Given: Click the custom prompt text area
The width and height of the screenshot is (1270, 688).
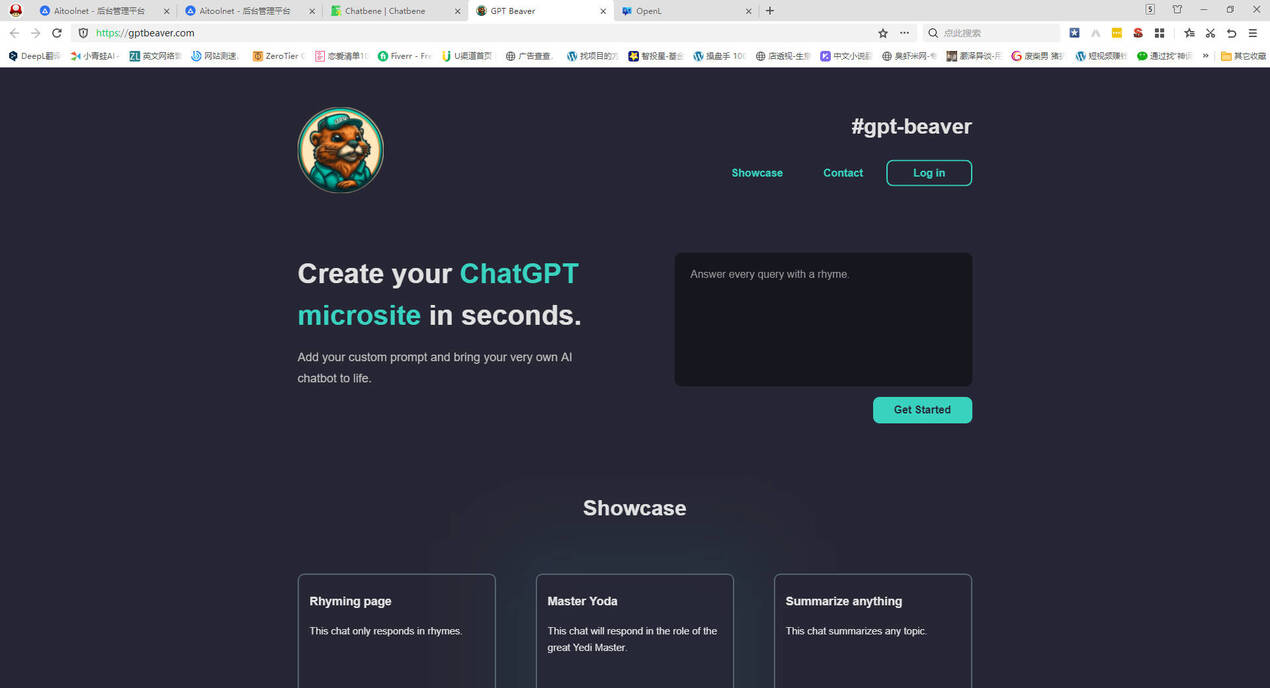Looking at the screenshot, I should [823, 319].
